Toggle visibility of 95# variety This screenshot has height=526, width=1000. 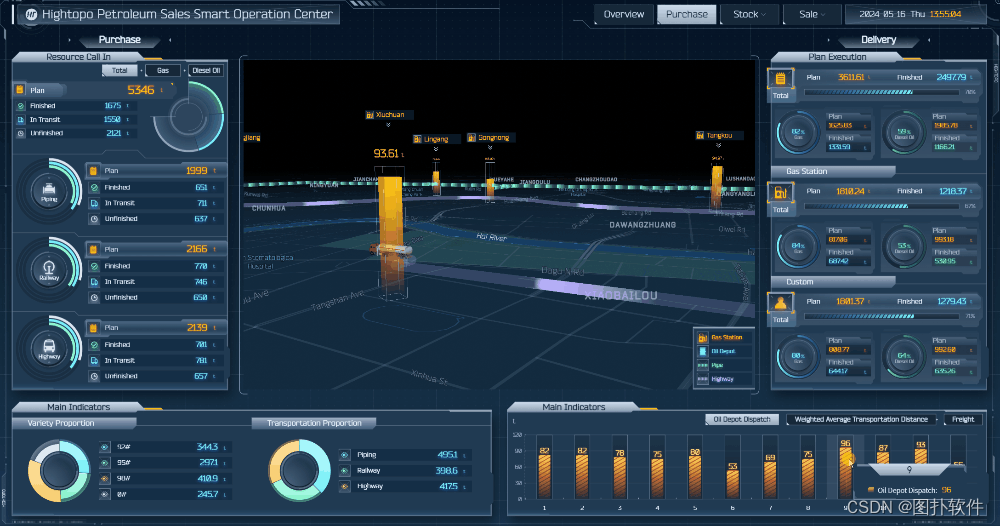click(x=105, y=463)
